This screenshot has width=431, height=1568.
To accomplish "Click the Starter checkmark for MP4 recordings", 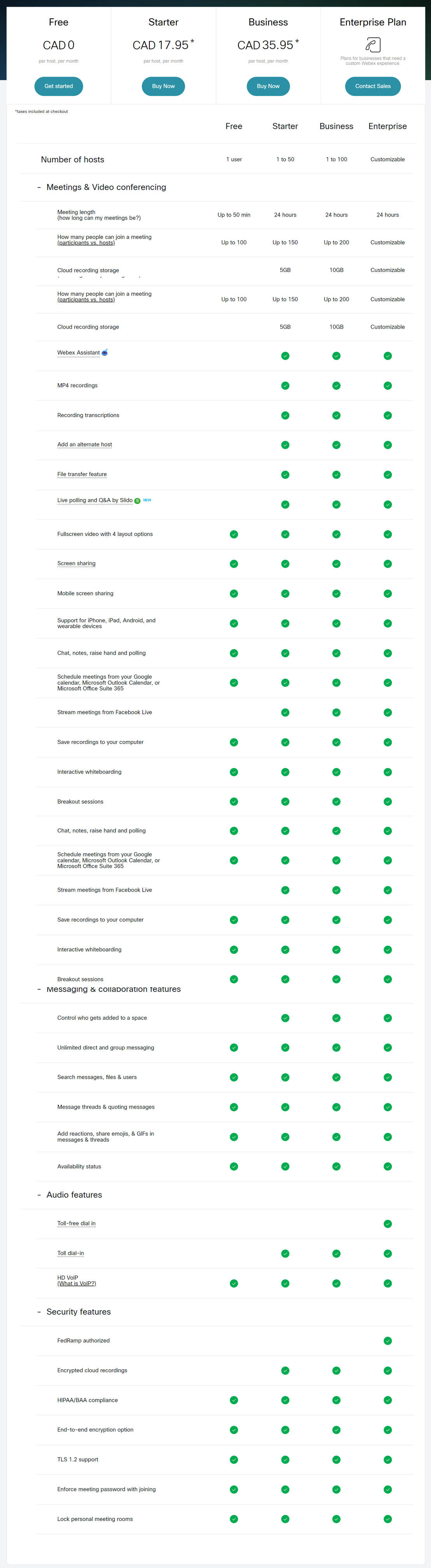I will click(x=284, y=385).
